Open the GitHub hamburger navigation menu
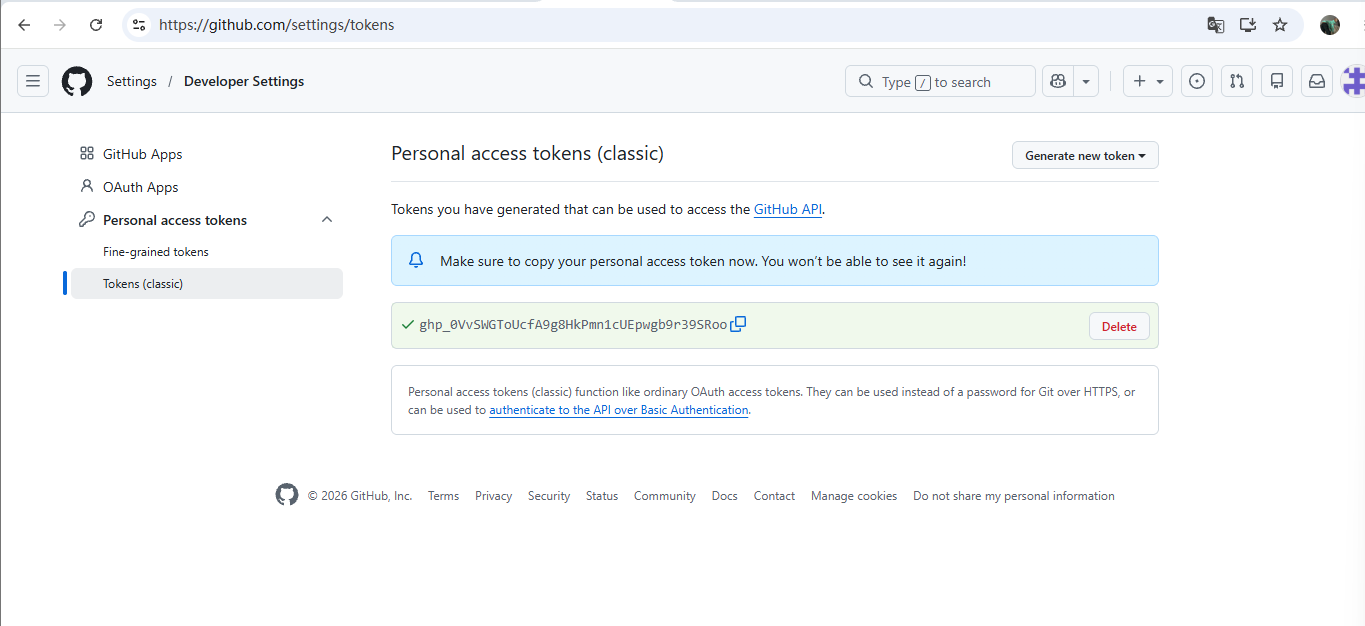1365x626 pixels. 33,81
